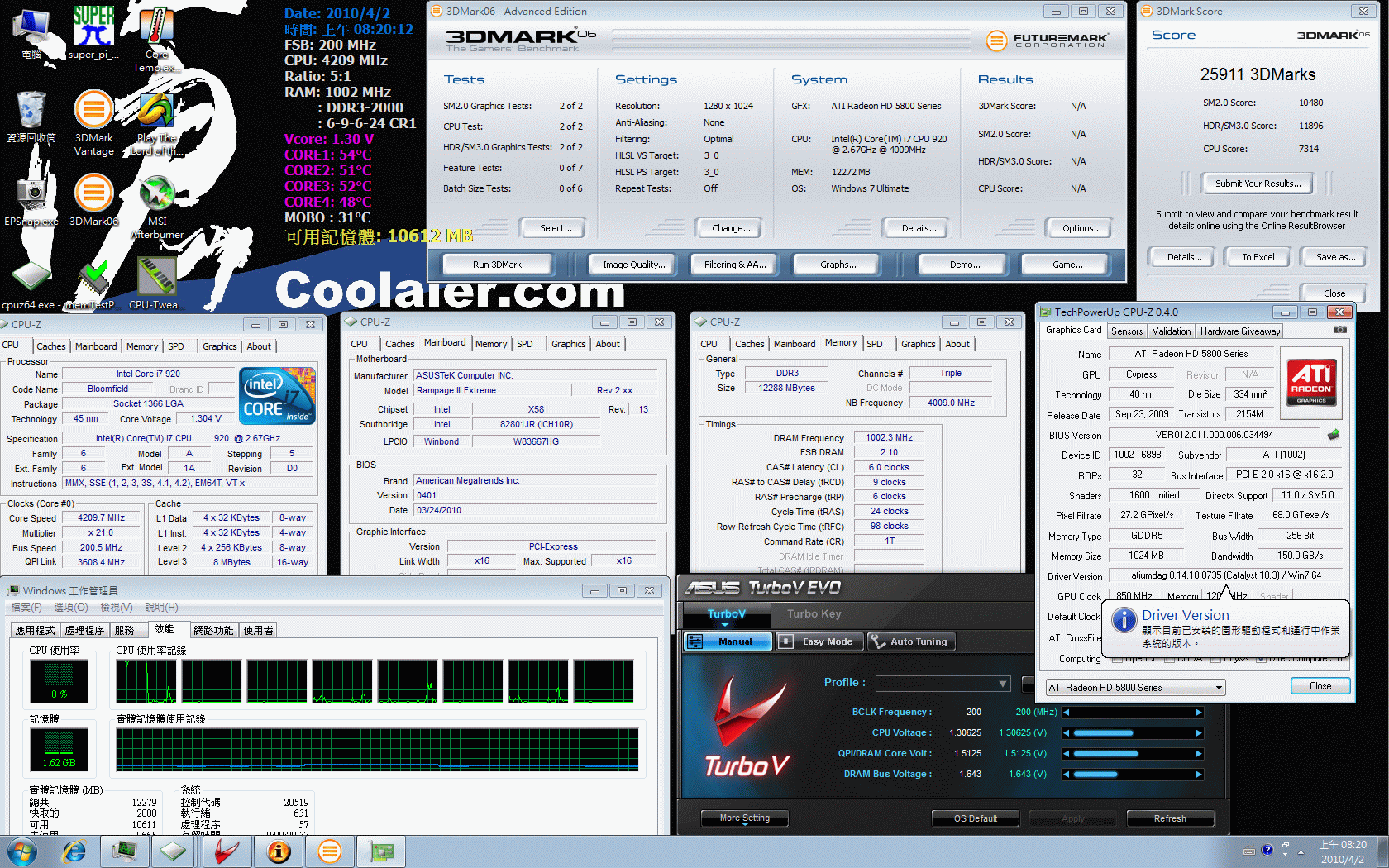Decrease QPI/DRAM Core Volt with left arrow
This screenshot has width=1389, height=868.
tap(1067, 754)
